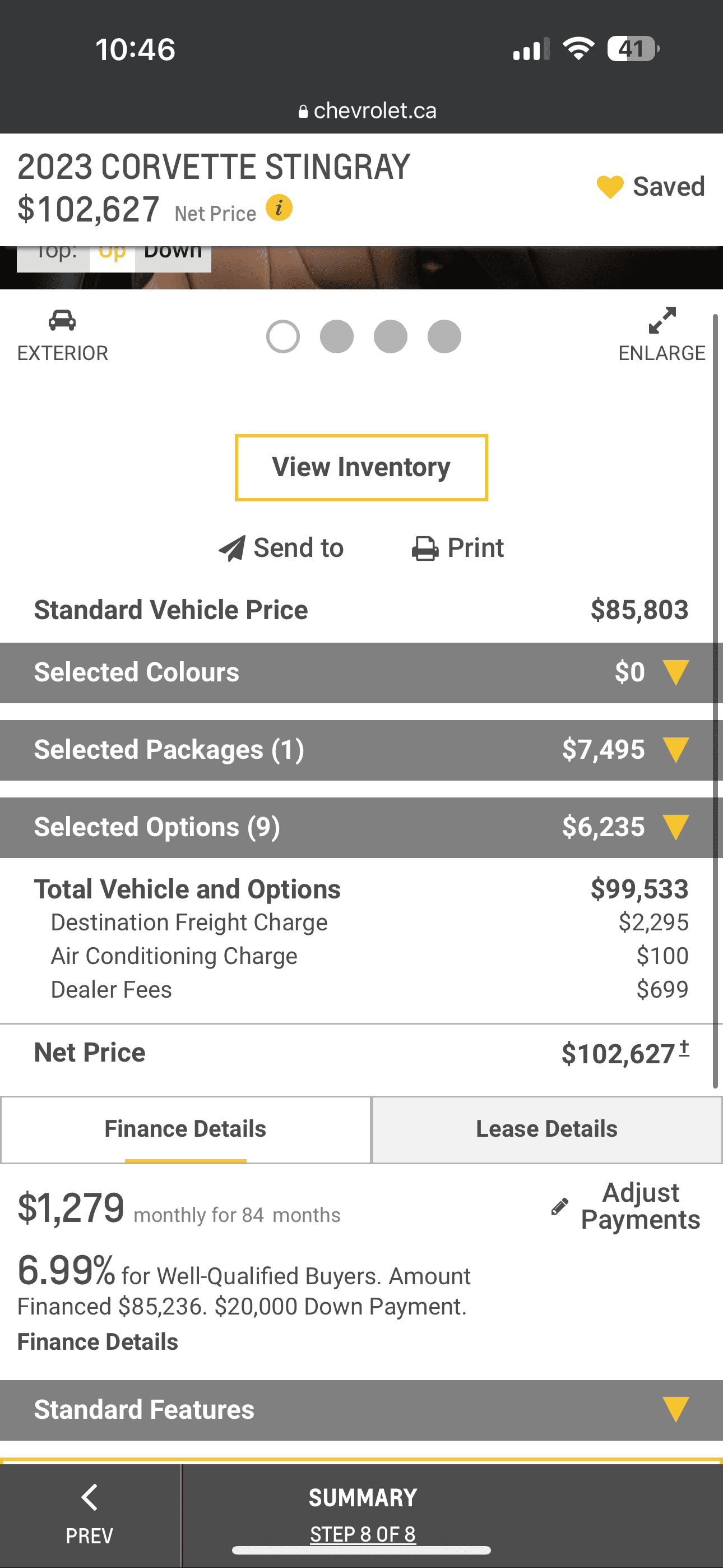Click the Send to paper plane icon
This screenshot has width=723, height=1568.
pyautogui.click(x=232, y=548)
